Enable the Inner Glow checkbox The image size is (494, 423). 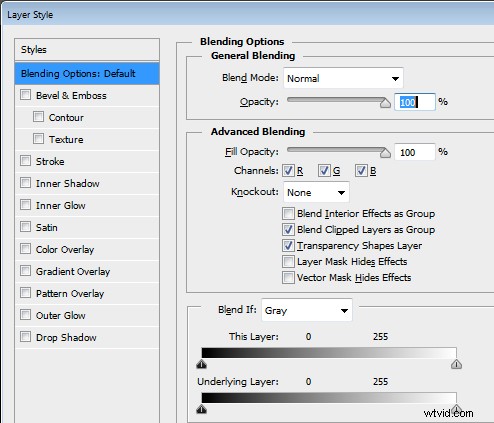pyautogui.click(x=25, y=205)
